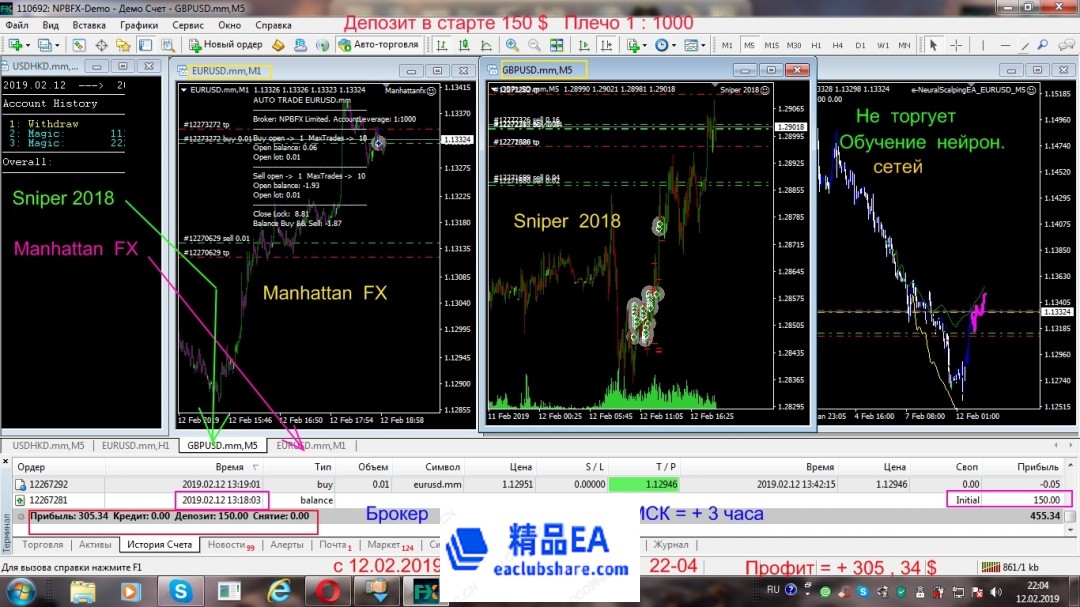
Task: Click the Новый ордер button
Action: 226,45
